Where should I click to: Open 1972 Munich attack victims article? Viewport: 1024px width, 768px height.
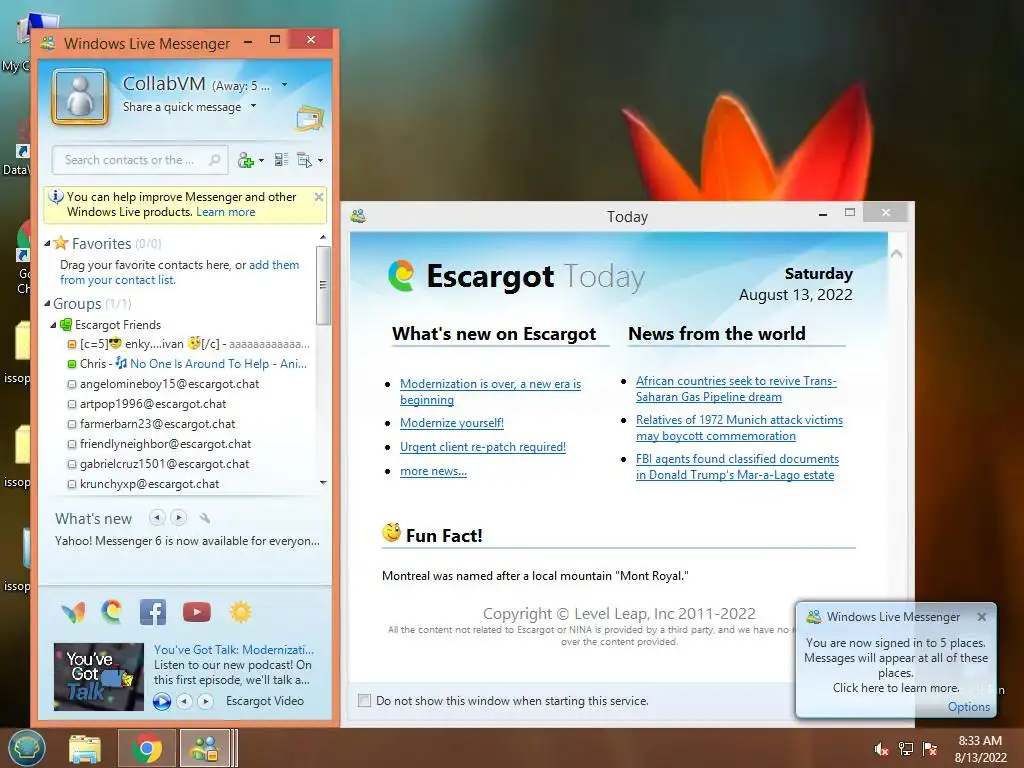739,428
